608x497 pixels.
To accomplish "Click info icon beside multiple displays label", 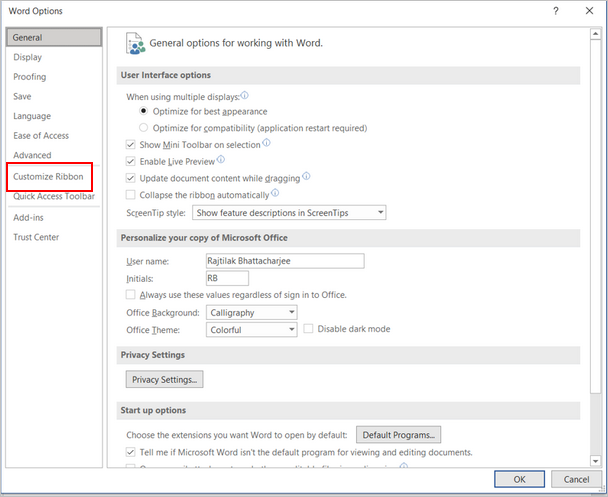I will pos(244,95).
